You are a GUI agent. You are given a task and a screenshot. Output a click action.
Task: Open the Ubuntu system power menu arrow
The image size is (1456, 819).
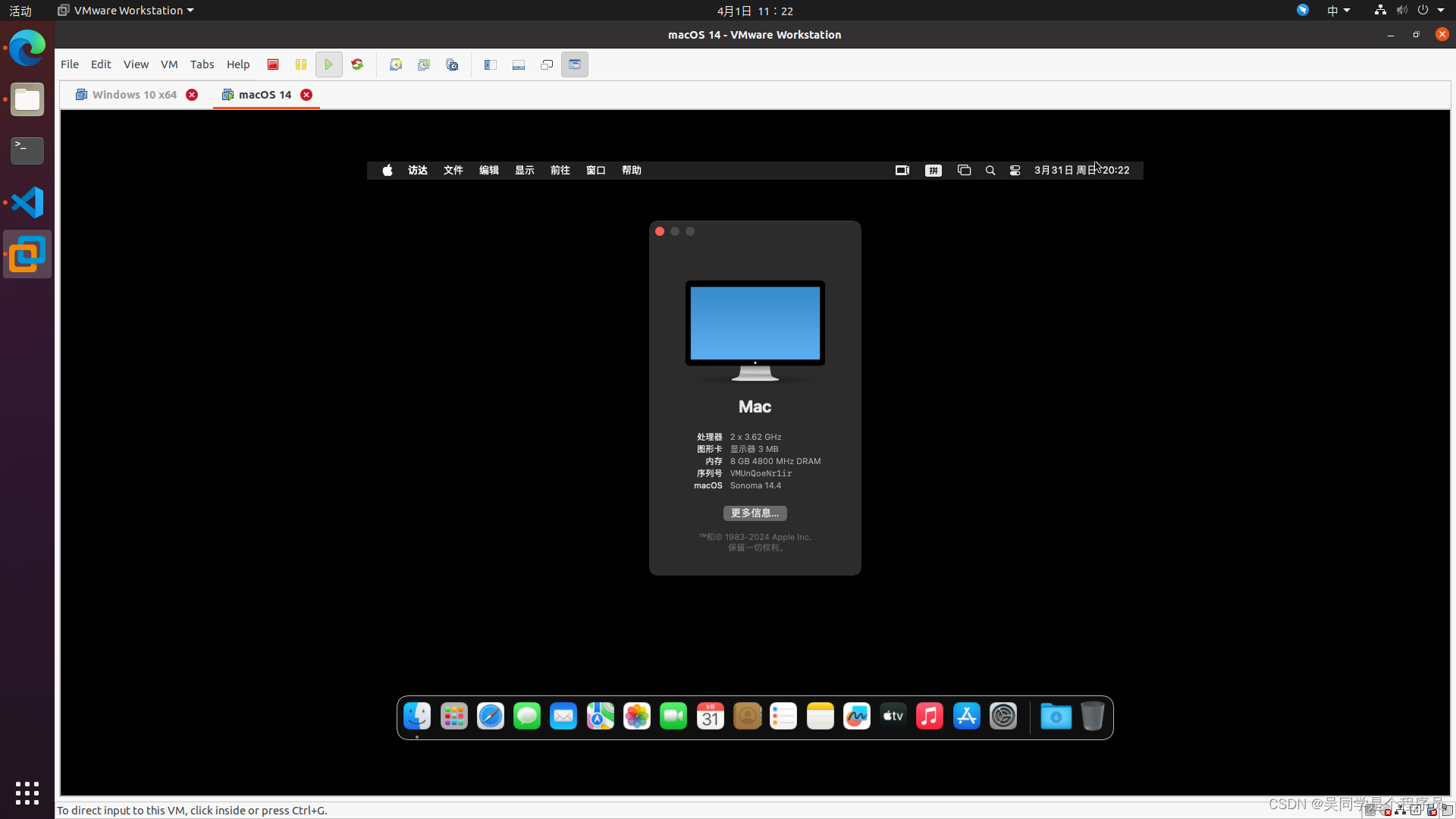(x=1441, y=11)
